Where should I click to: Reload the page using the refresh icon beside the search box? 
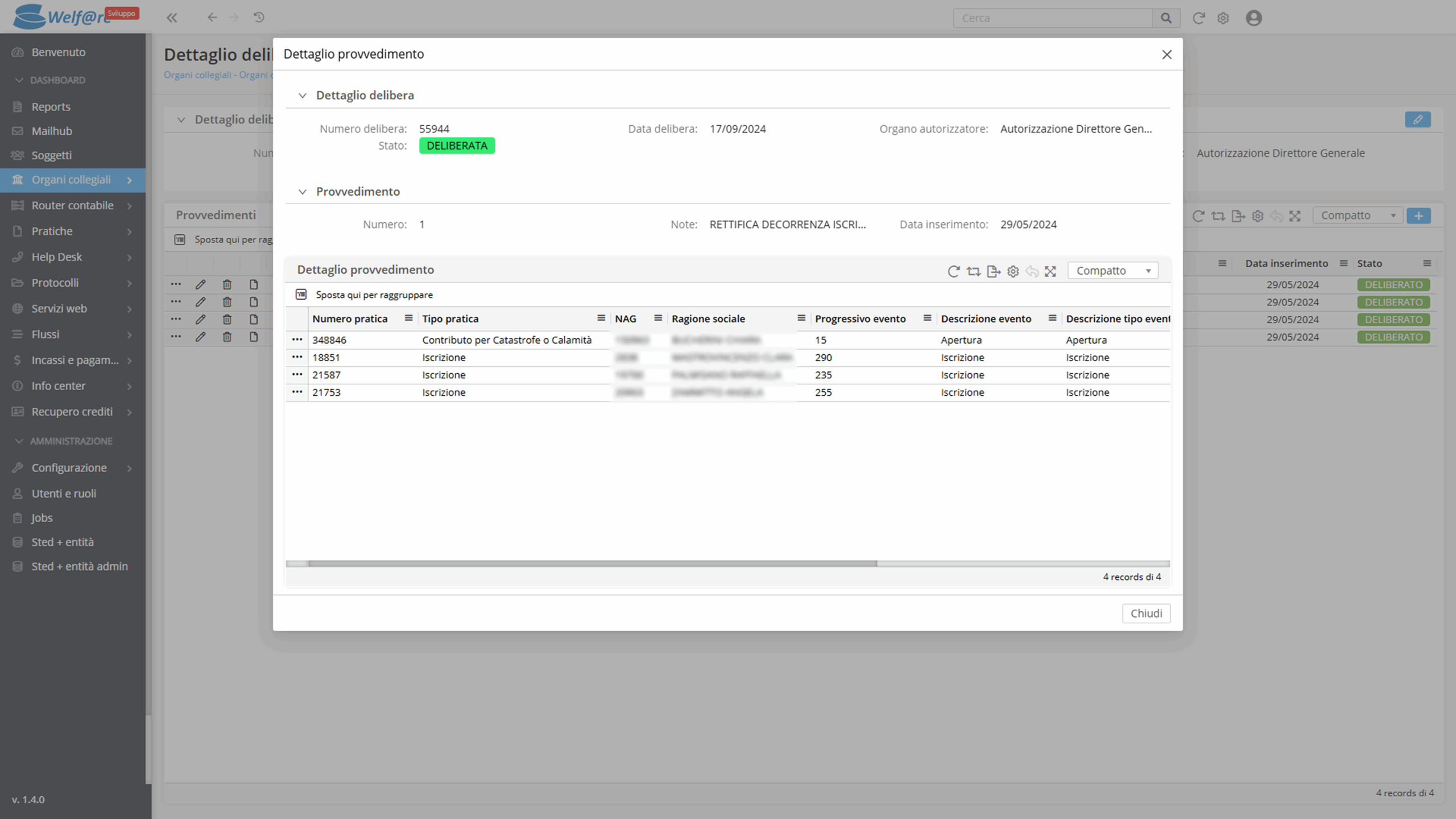tap(1198, 18)
